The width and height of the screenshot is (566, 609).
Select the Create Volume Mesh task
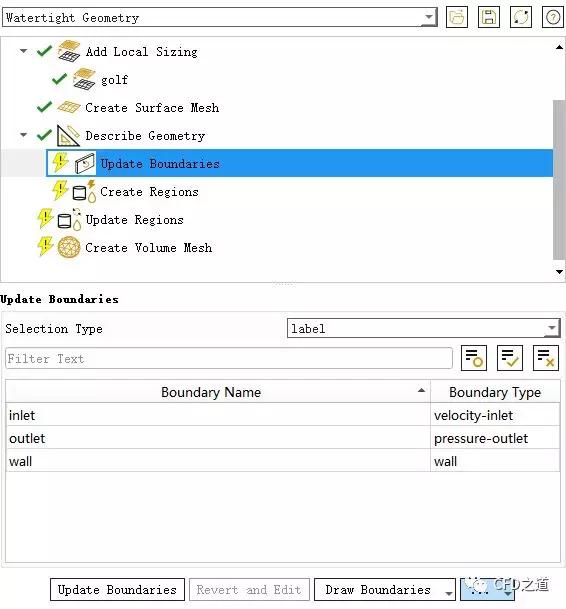click(x=148, y=248)
